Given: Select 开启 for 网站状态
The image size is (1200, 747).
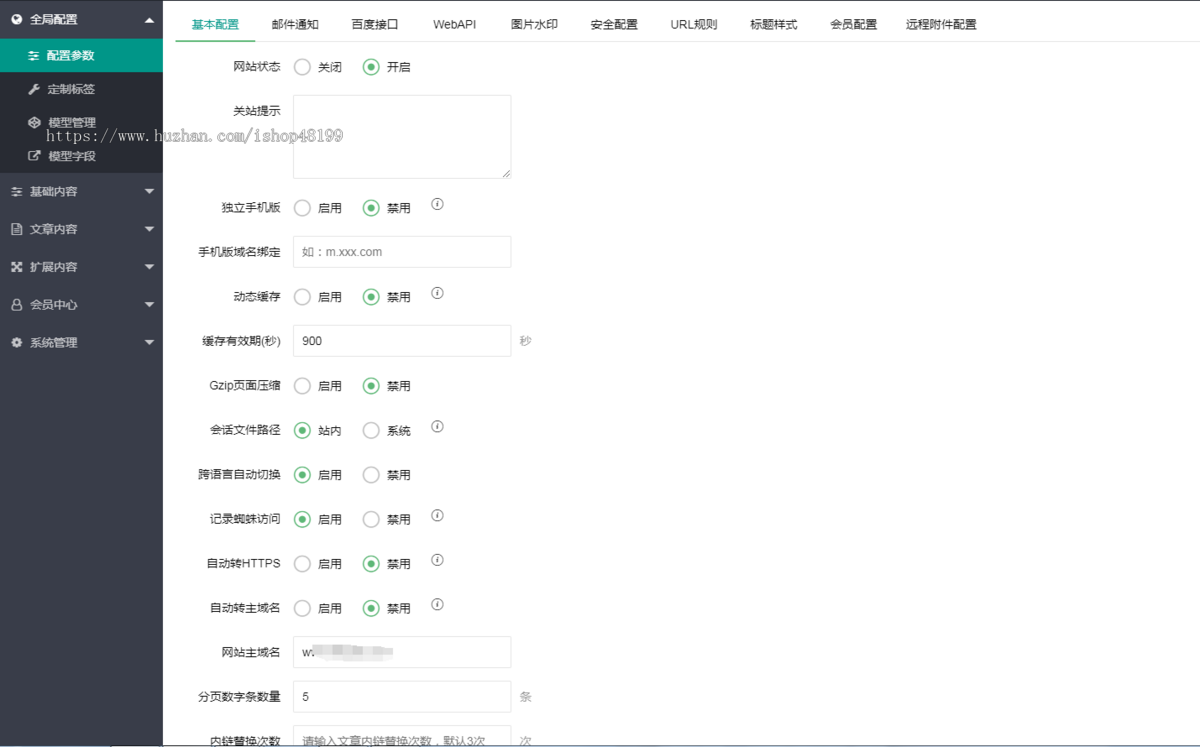Looking at the screenshot, I should pos(371,67).
